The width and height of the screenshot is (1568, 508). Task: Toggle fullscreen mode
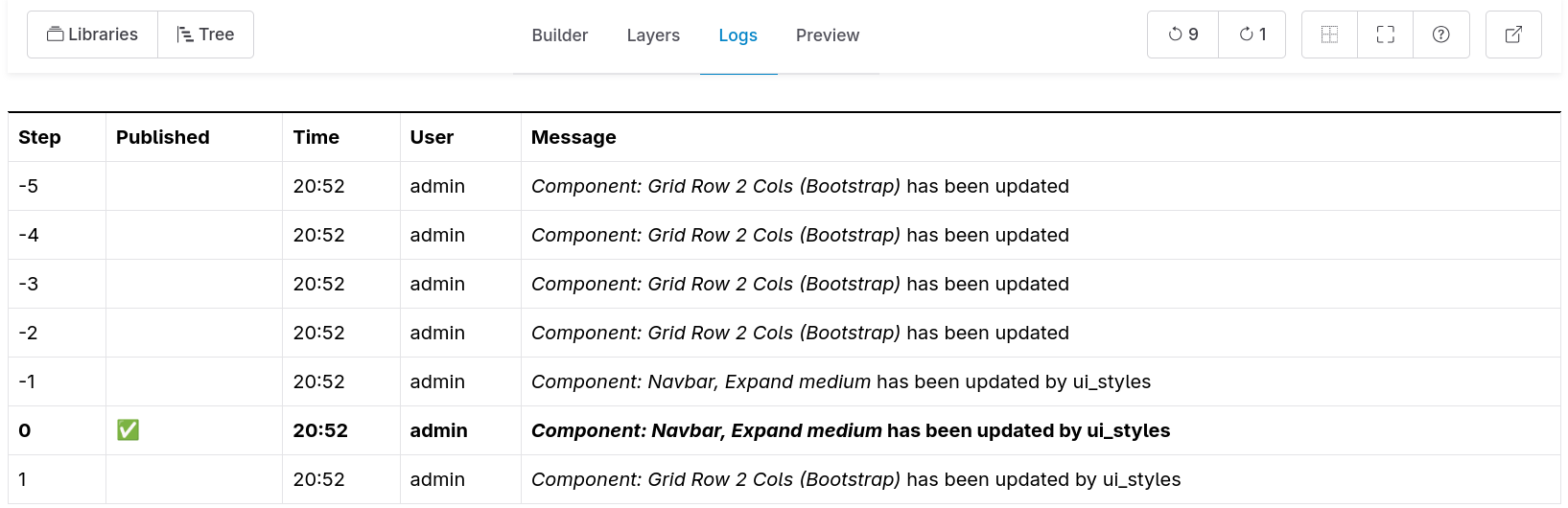click(1385, 35)
